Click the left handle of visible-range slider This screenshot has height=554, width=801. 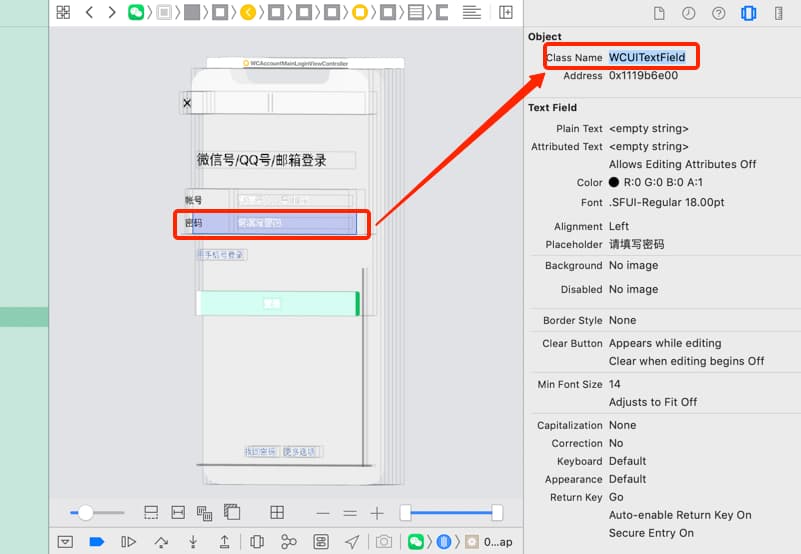[x=406, y=513]
